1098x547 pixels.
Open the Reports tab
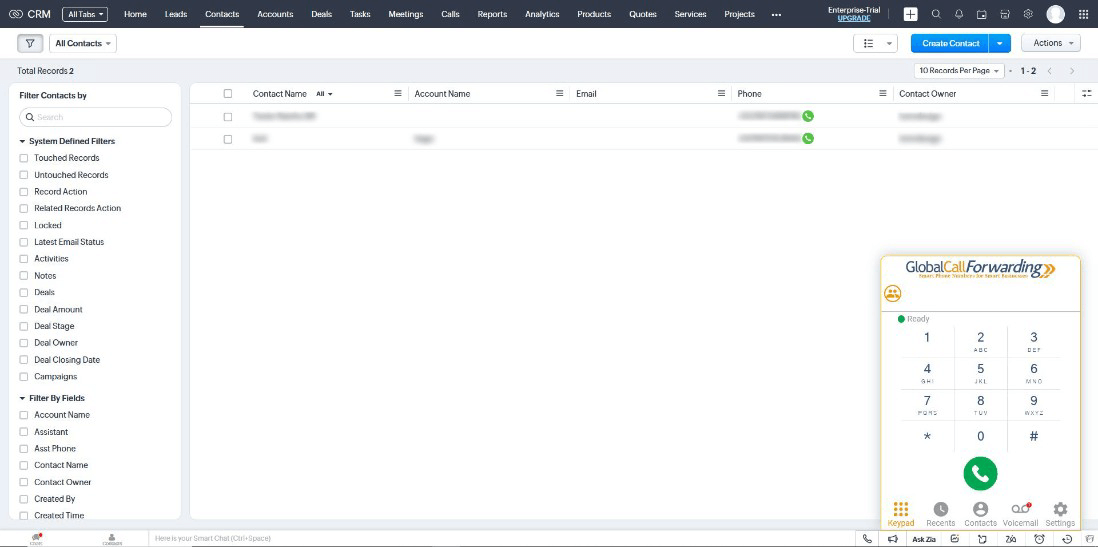click(x=492, y=14)
